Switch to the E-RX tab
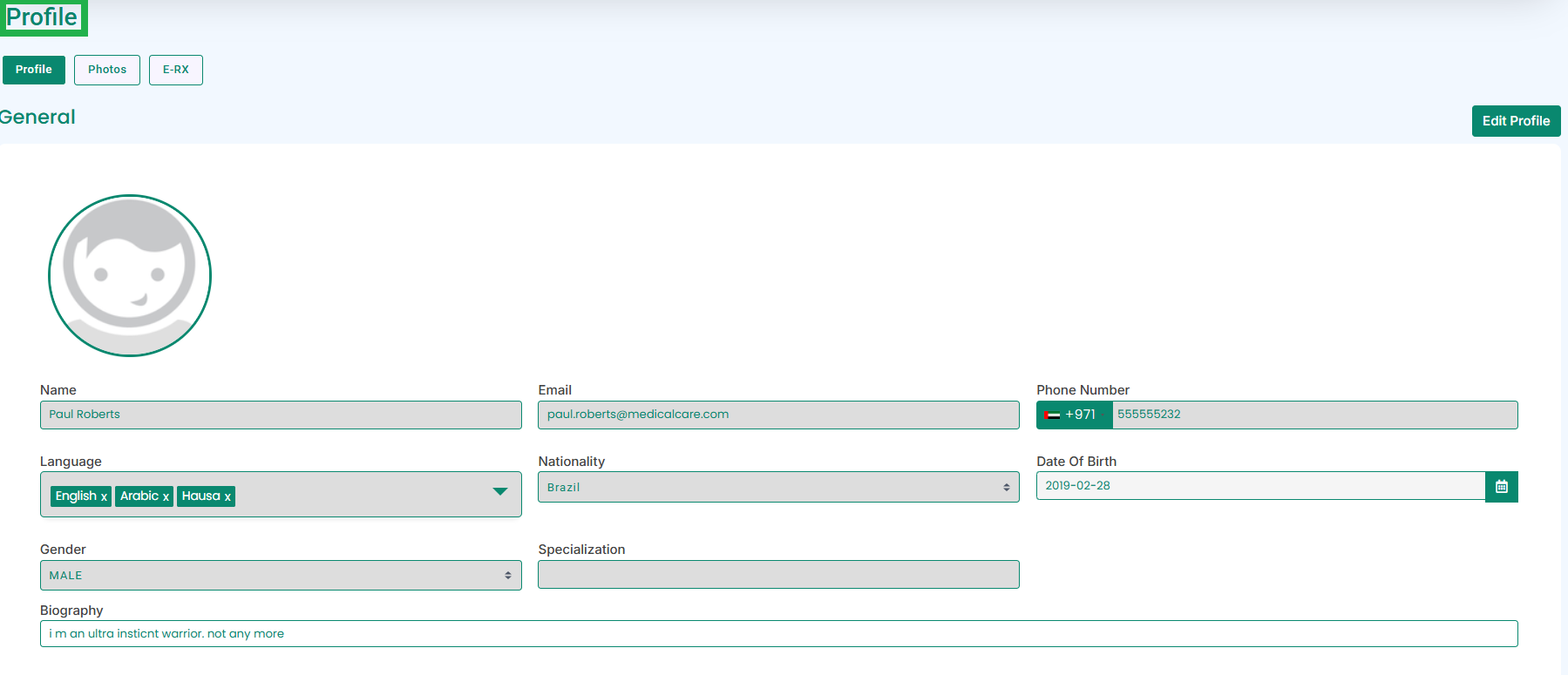 pyautogui.click(x=176, y=70)
